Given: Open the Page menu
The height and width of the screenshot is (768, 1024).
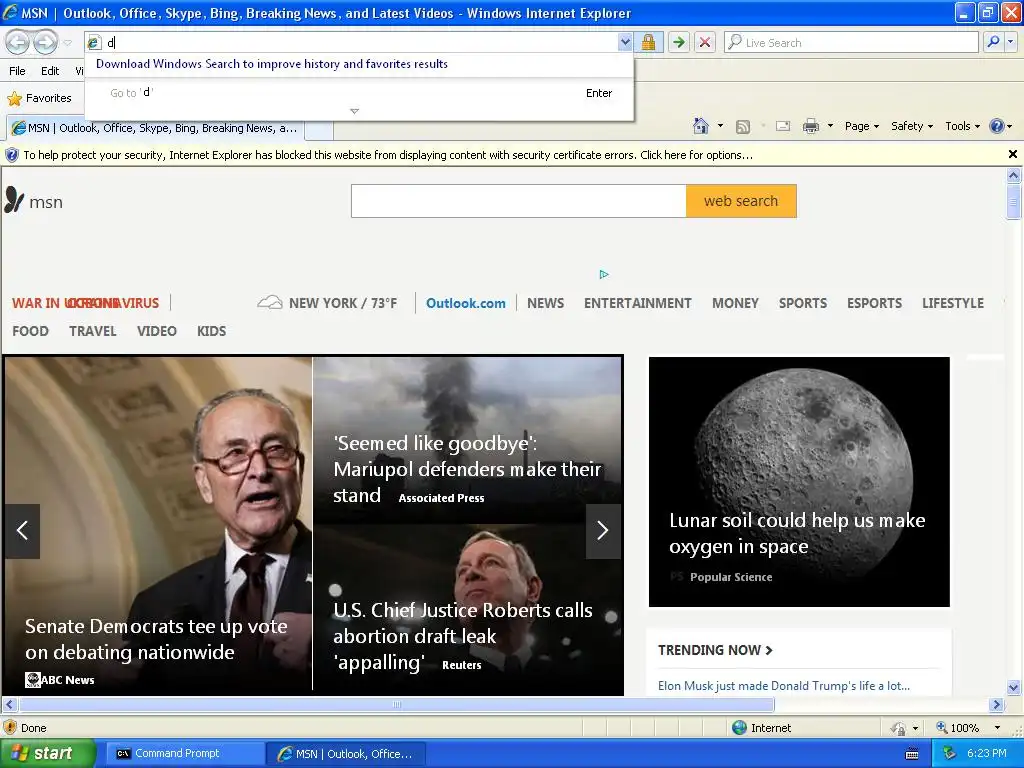Looking at the screenshot, I should (861, 126).
